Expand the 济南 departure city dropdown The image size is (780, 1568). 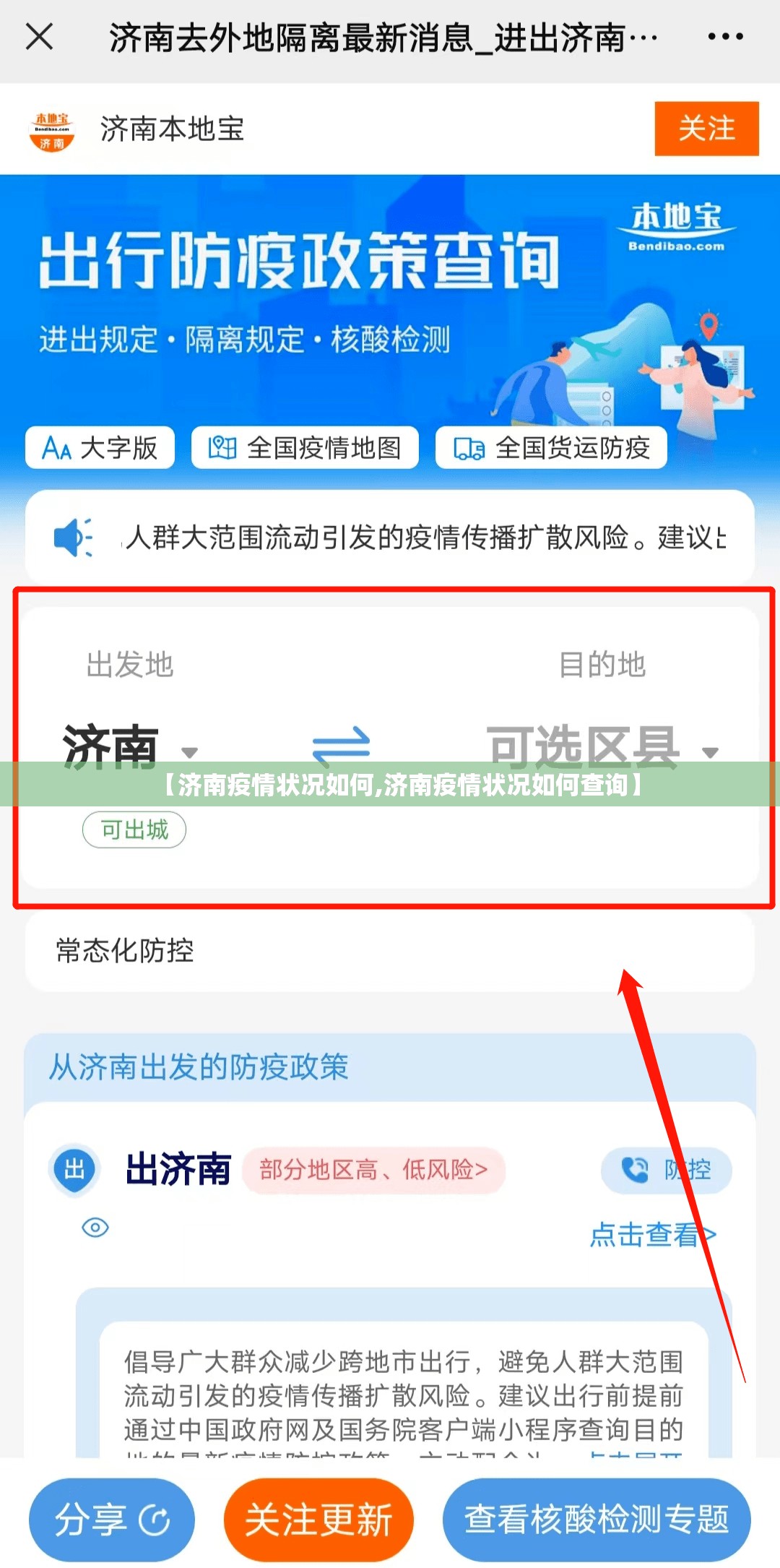pyautogui.click(x=131, y=746)
